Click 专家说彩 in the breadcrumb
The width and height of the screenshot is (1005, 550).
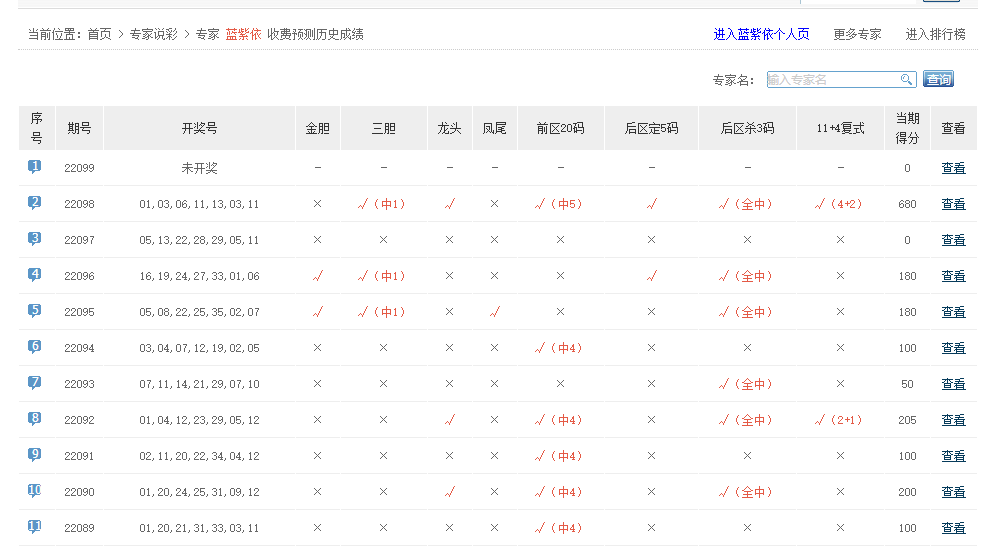153,34
